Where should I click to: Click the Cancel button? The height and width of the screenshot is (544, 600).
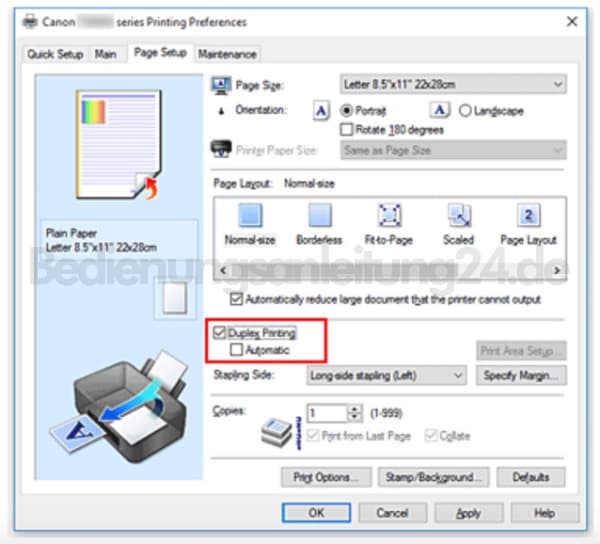393,513
